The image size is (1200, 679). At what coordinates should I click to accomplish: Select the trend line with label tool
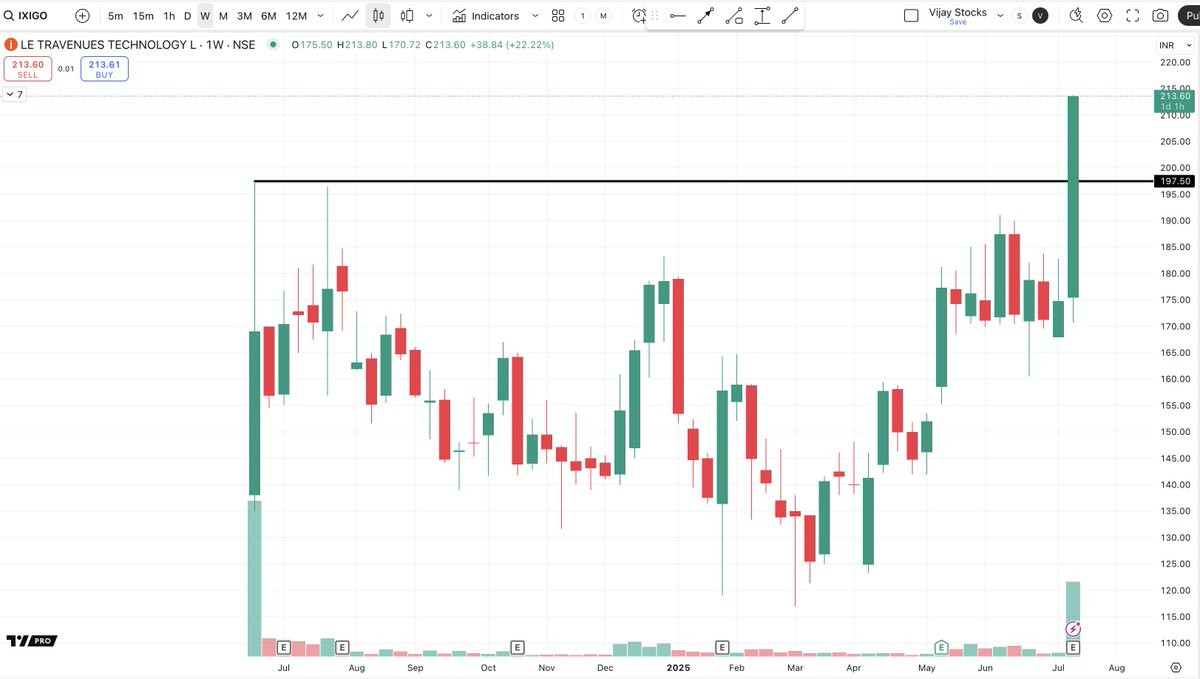(x=734, y=16)
